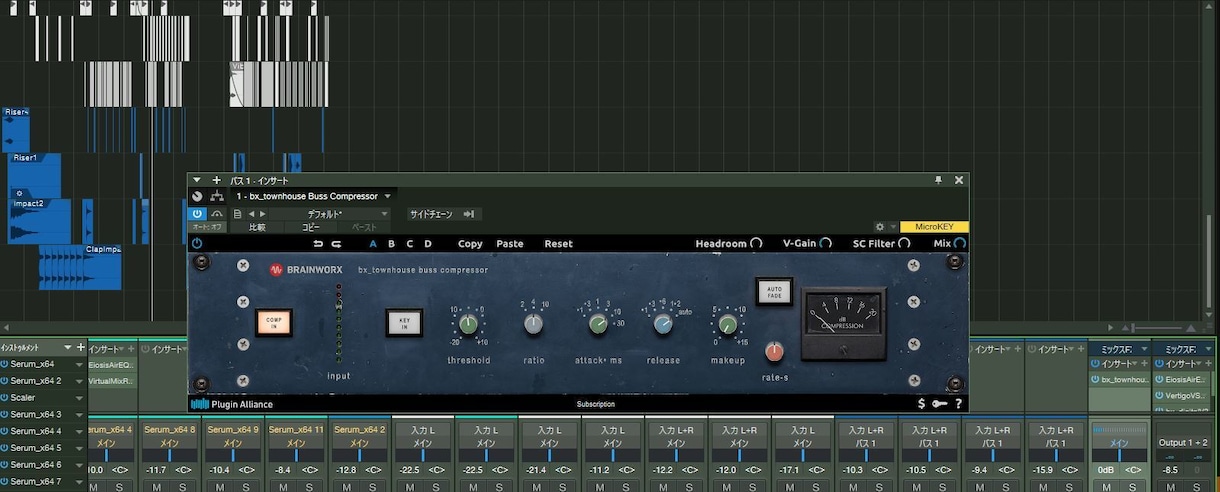Pin the insert window
This screenshot has height=492, width=1220.
click(938, 180)
